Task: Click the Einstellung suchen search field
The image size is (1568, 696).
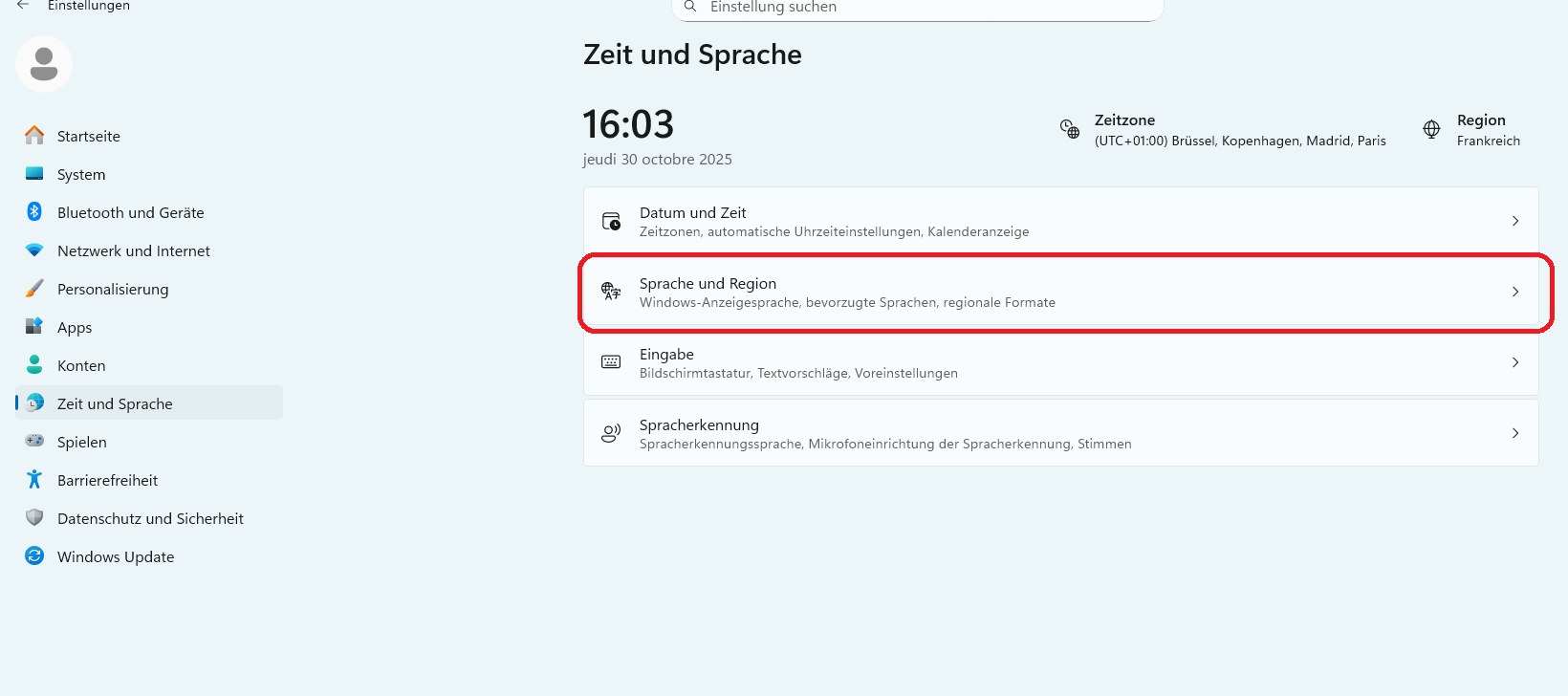Action: [918, 8]
